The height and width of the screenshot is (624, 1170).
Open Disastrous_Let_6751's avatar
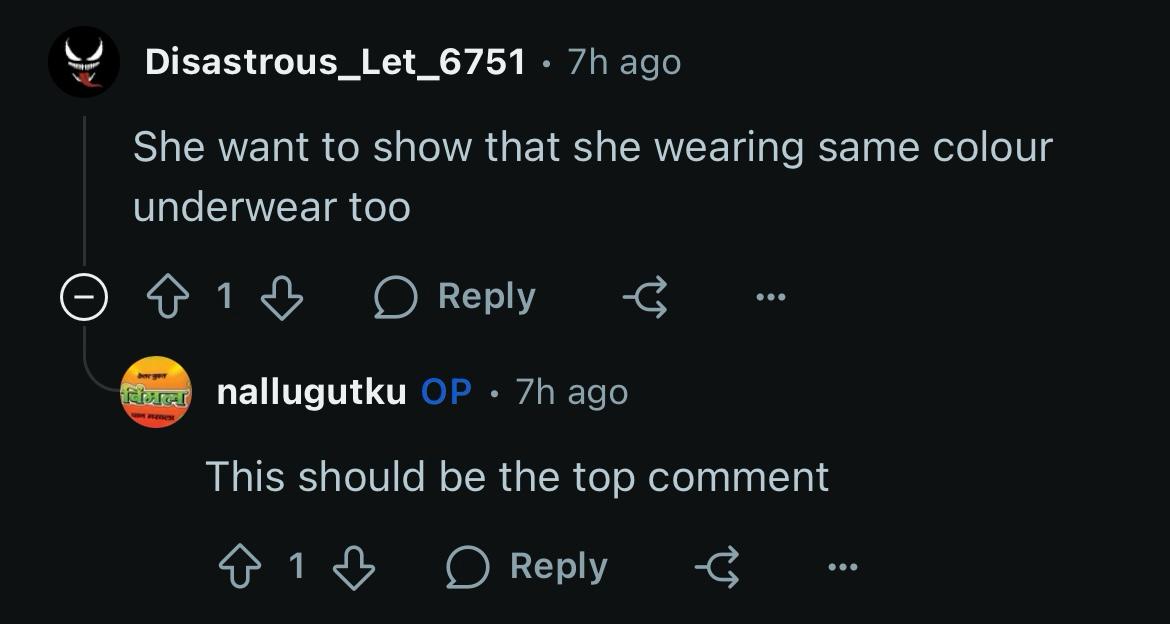(84, 62)
